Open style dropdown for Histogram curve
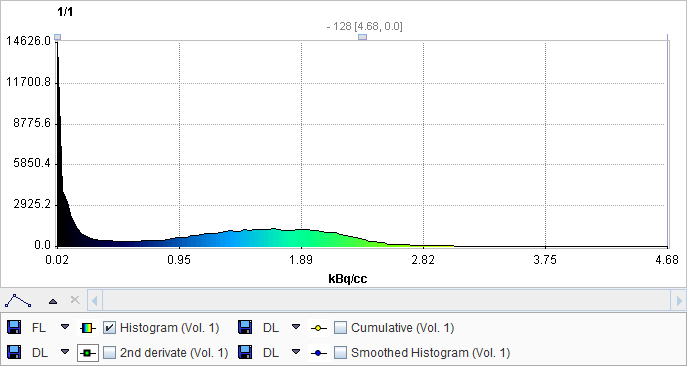Image resolution: width=687 pixels, height=366 pixels. [65, 327]
